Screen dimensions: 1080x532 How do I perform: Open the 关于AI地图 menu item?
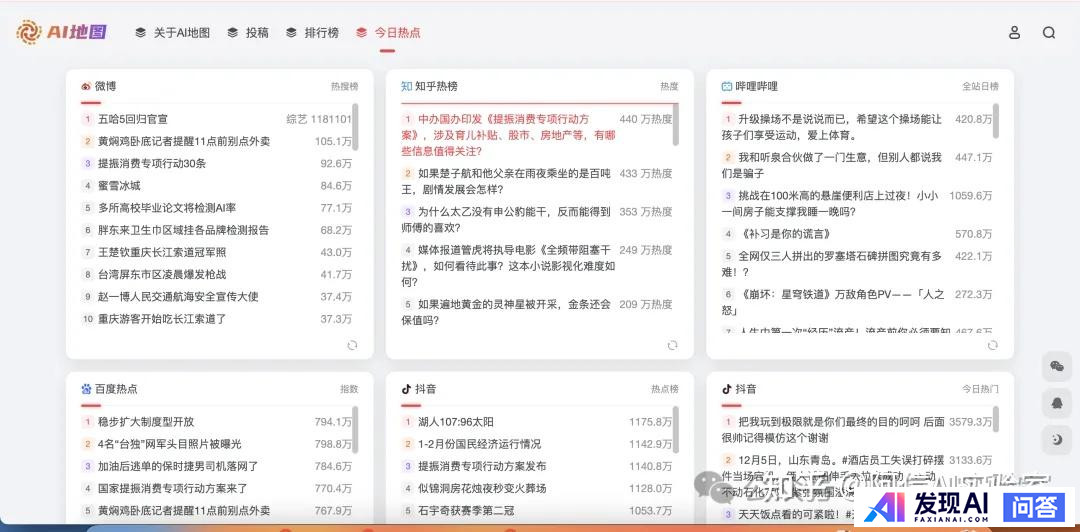(172, 32)
